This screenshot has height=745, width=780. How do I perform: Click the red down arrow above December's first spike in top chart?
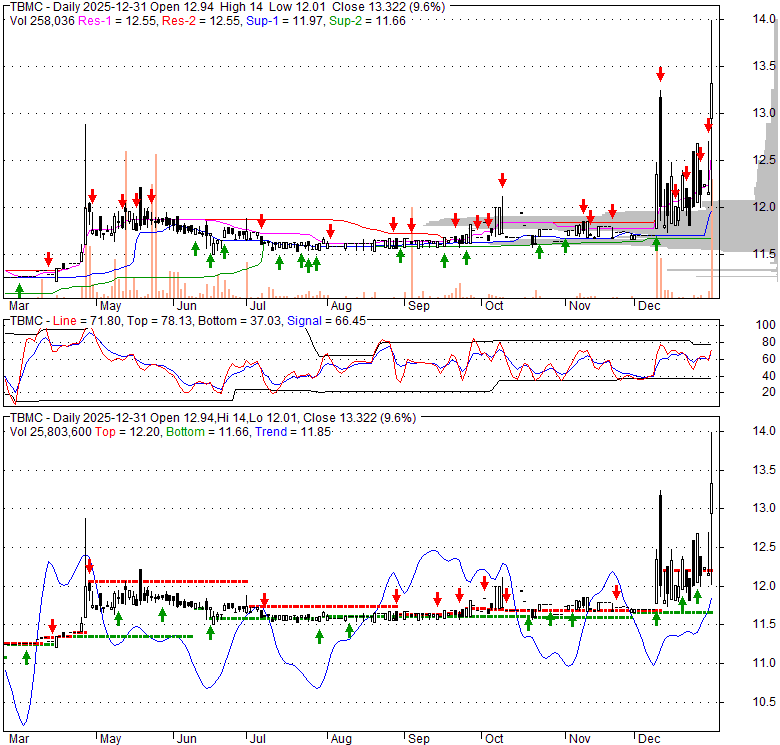click(660, 74)
